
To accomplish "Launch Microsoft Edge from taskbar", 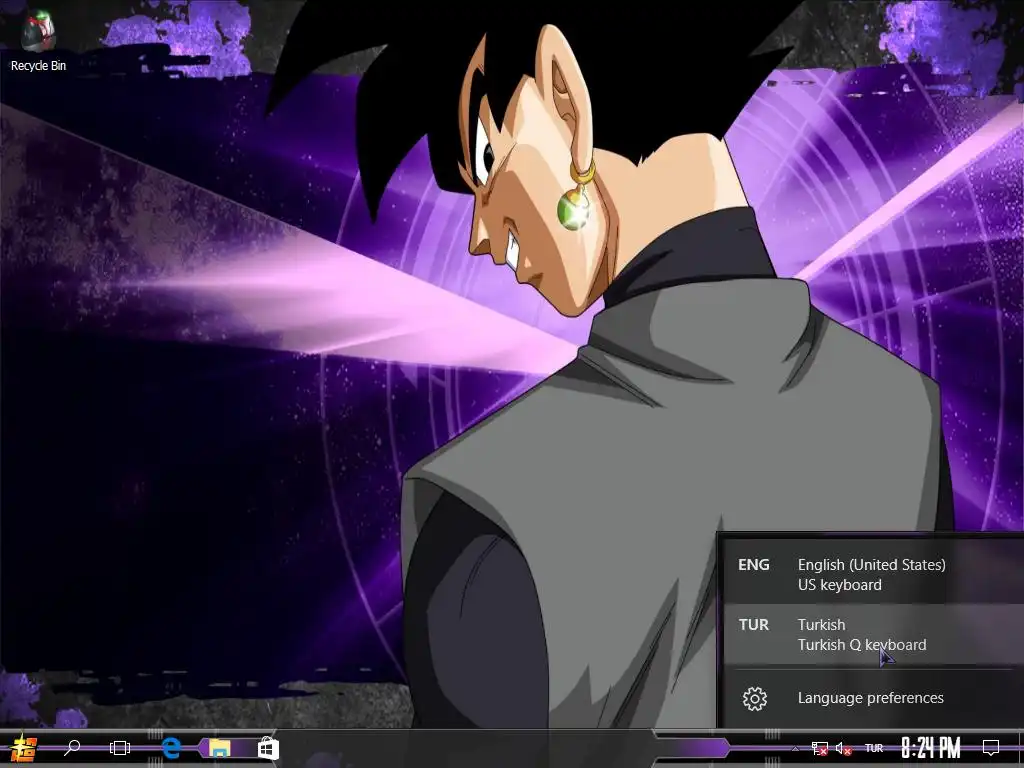I will pyautogui.click(x=170, y=748).
